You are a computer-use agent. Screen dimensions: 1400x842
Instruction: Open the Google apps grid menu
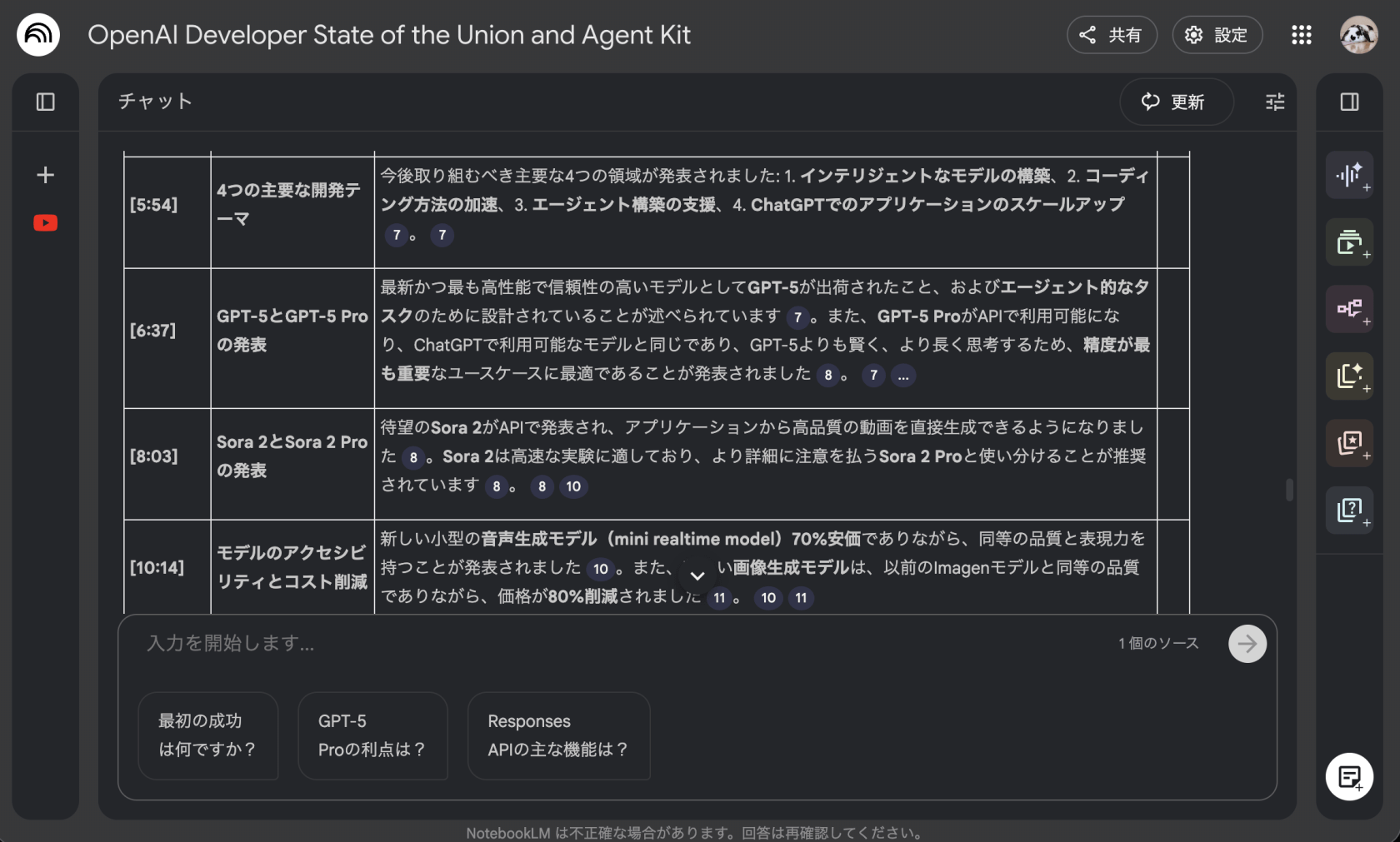pyautogui.click(x=1301, y=35)
